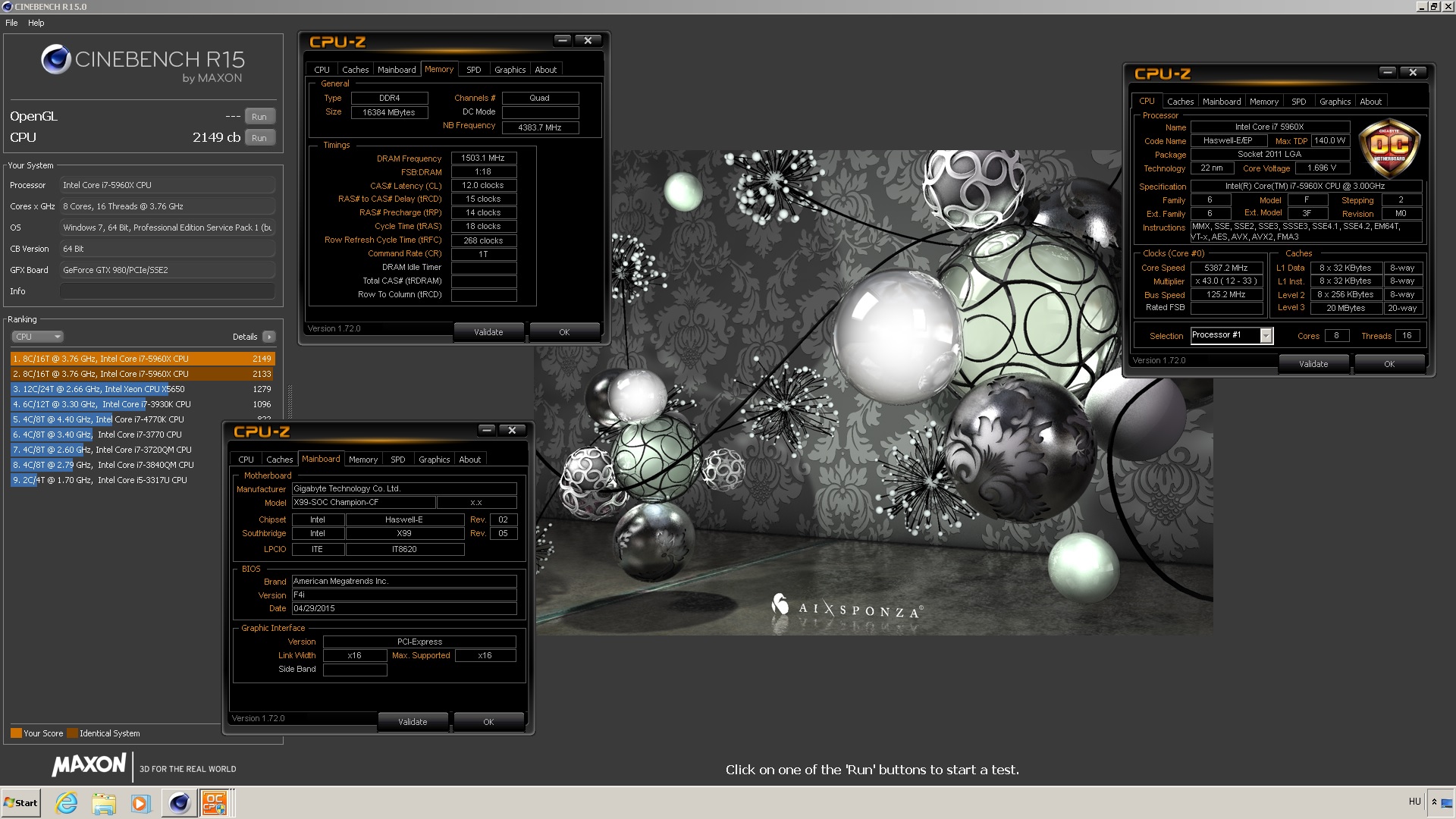This screenshot has width=1456, height=819.
Task: Click Validate in Mainboard CPU-Z window
Action: pos(413,722)
